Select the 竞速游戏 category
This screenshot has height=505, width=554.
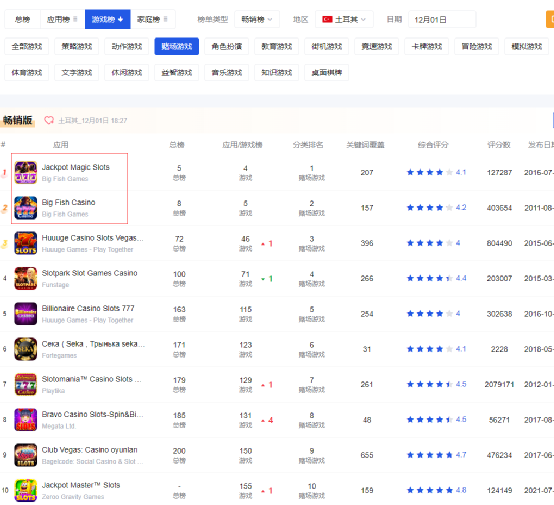tap(377, 46)
